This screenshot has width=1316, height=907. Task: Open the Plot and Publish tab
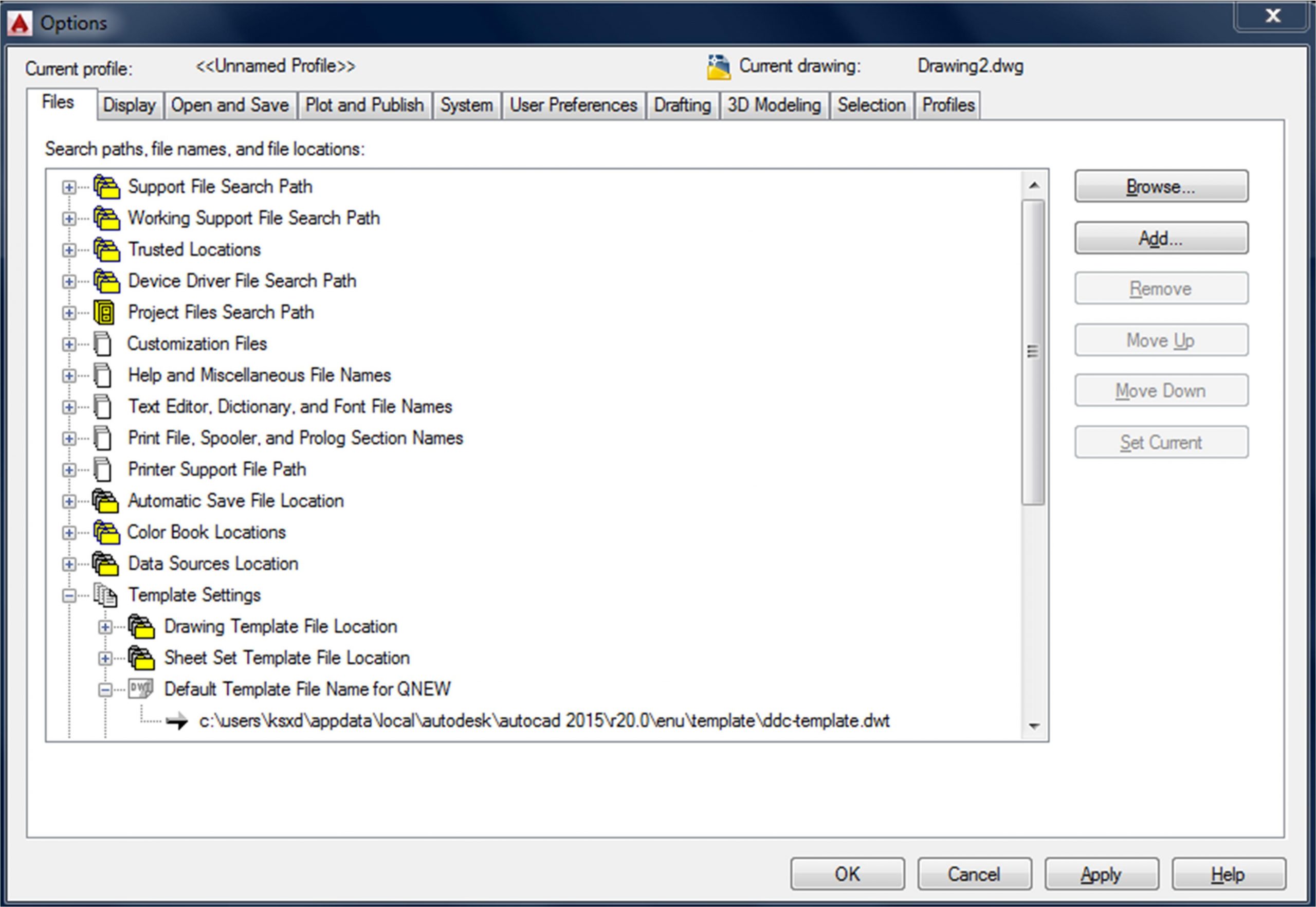(x=364, y=105)
